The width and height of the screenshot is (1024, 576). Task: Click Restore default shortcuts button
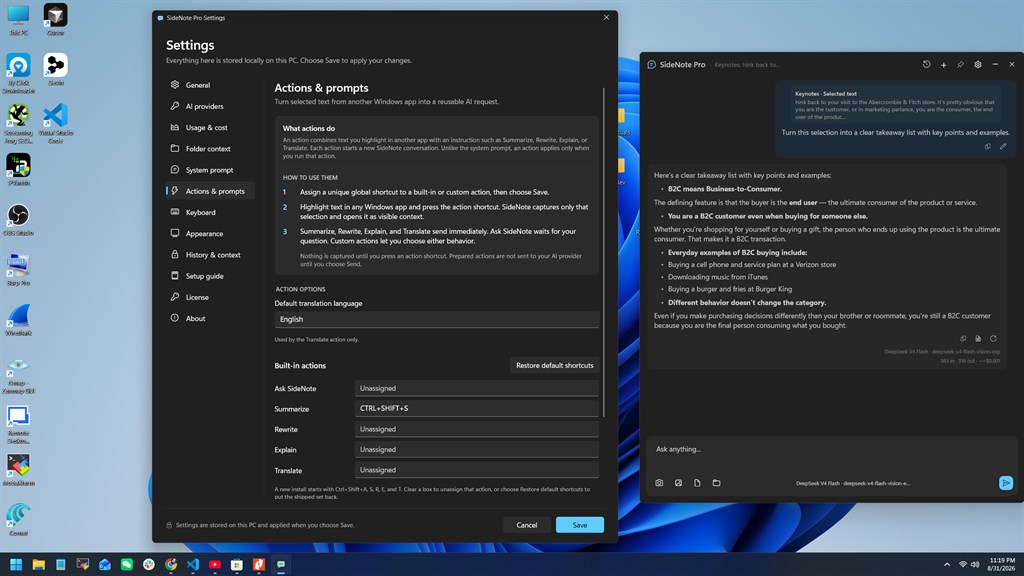click(x=554, y=365)
